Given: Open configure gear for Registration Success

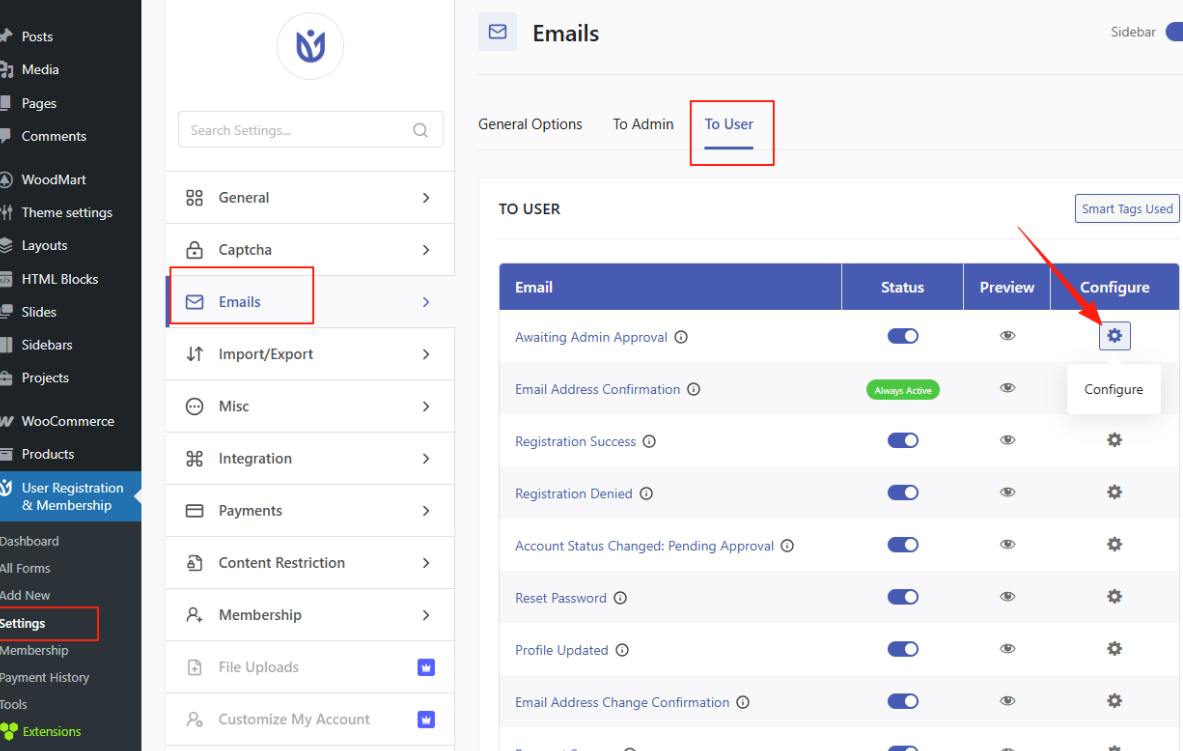Looking at the screenshot, I should [x=1114, y=440].
